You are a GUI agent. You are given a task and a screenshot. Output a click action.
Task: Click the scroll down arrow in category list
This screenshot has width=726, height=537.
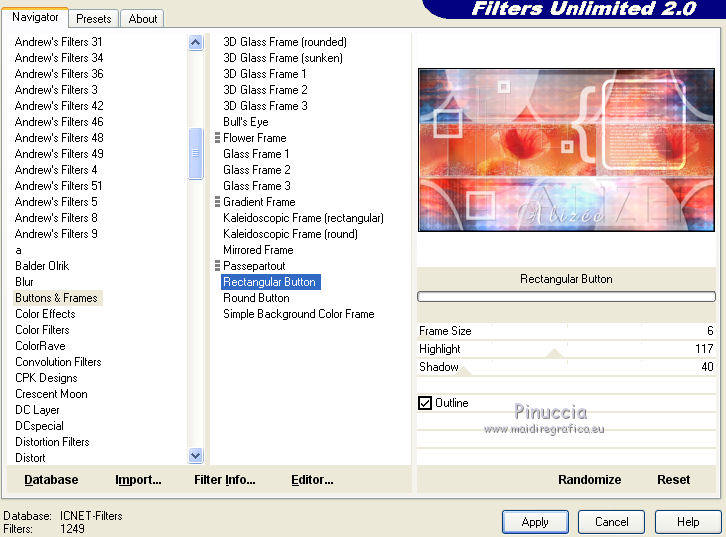click(x=195, y=456)
